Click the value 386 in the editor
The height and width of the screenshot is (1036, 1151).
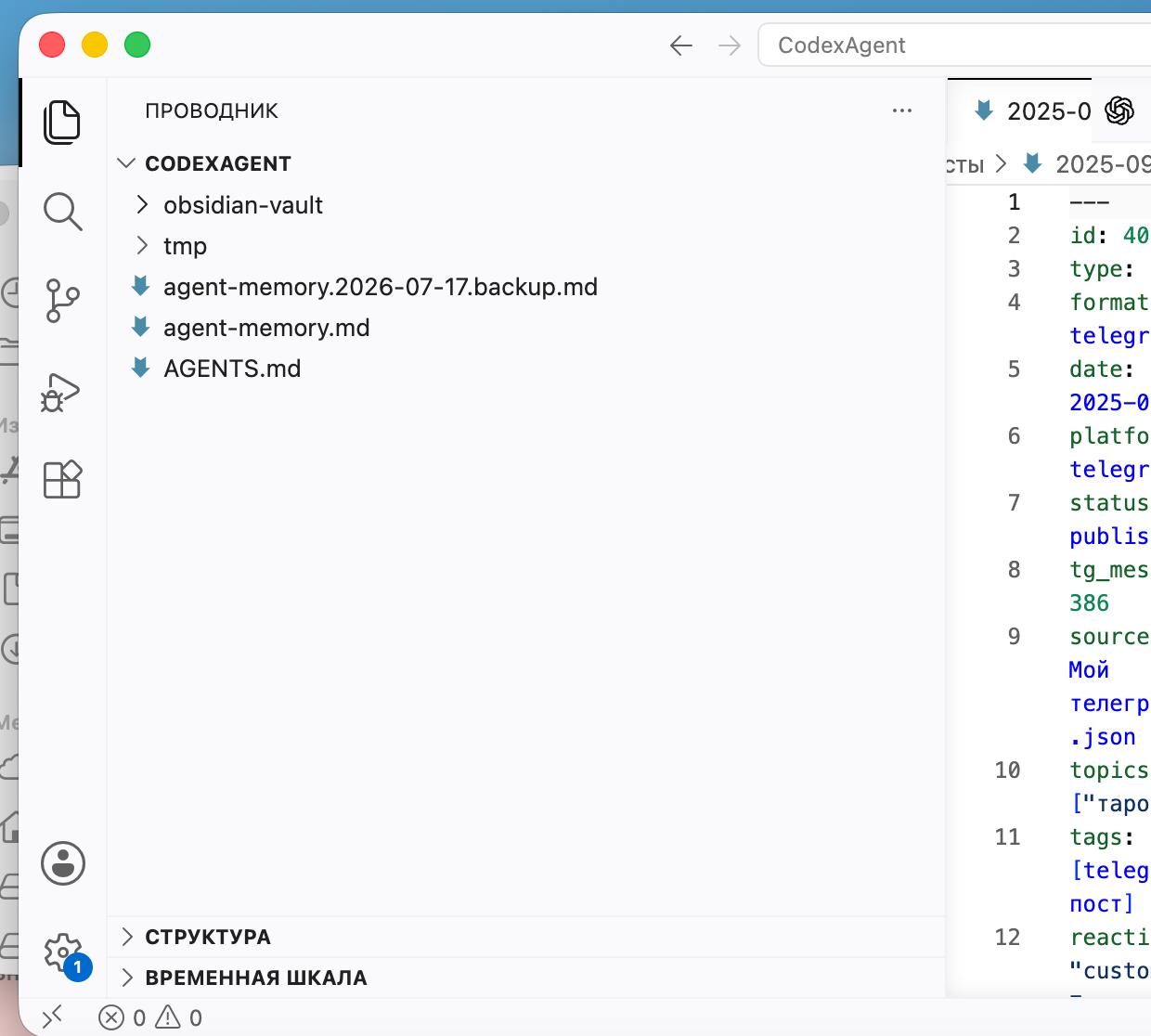pyautogui.click(x=1089, y=603)
